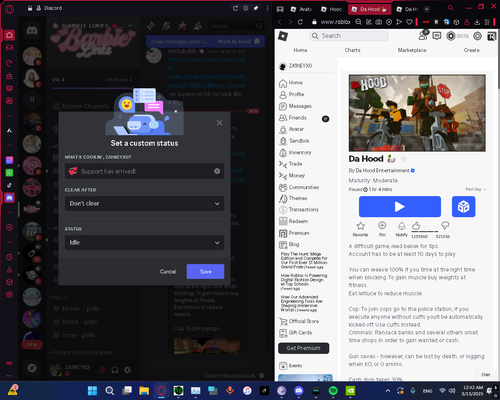Viewport: 500px width, 400px height.
Task: Edit the 'Support has arrived!' status field
Action: [x=144, y=171]
